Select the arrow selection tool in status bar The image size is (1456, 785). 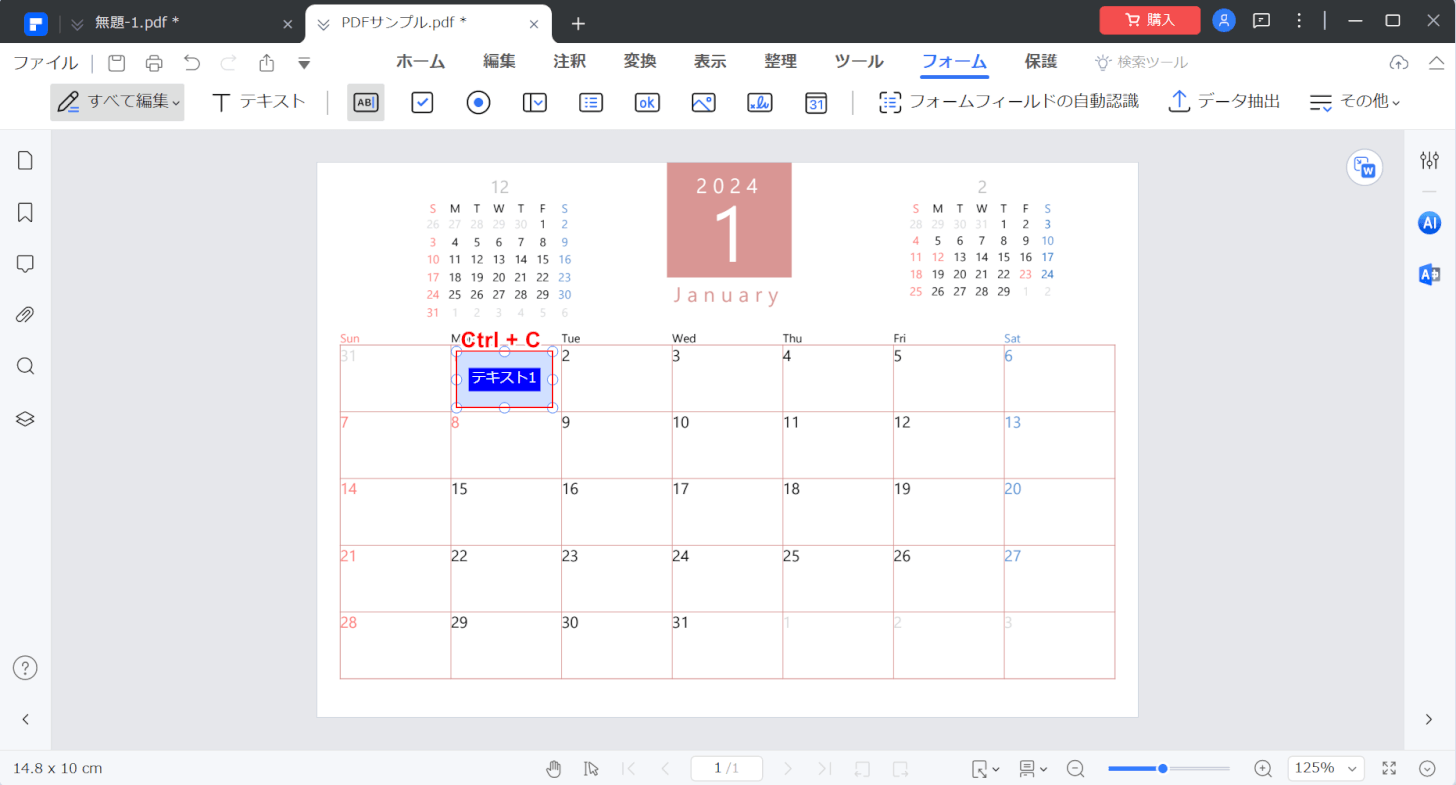click(x=591, y=768)
